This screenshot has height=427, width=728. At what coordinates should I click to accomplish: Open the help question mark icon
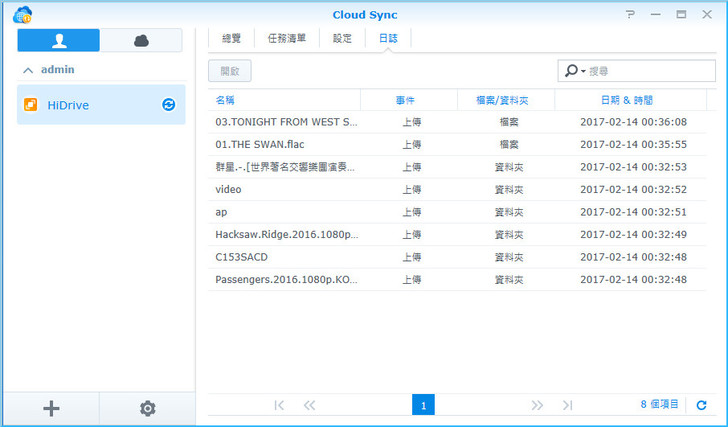631,14
